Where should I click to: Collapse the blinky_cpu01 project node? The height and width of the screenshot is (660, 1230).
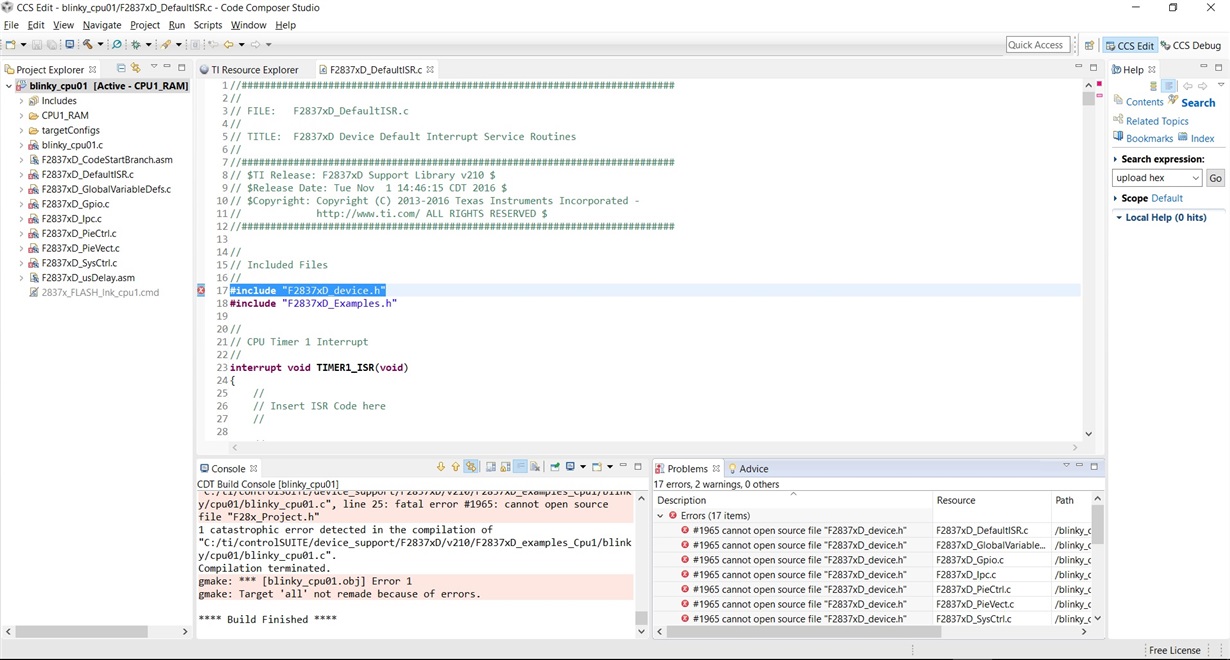point(9,86)
